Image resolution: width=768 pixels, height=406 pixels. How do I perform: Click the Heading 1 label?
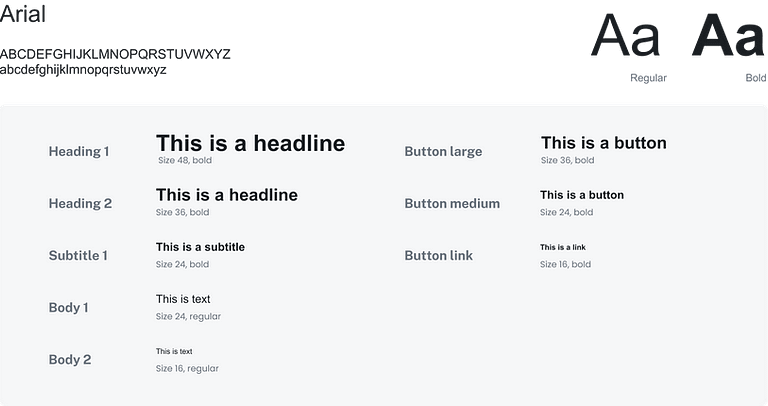79,152
